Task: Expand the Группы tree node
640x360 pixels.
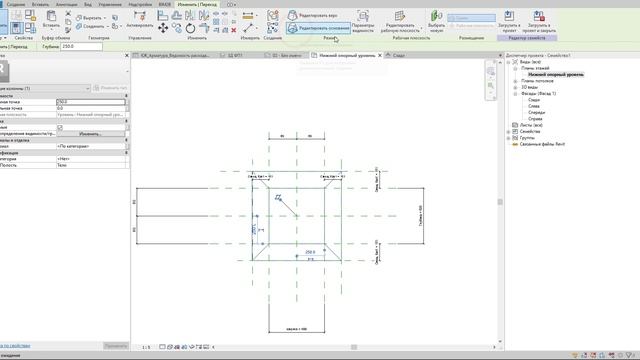Action: (x=509, y=138)
